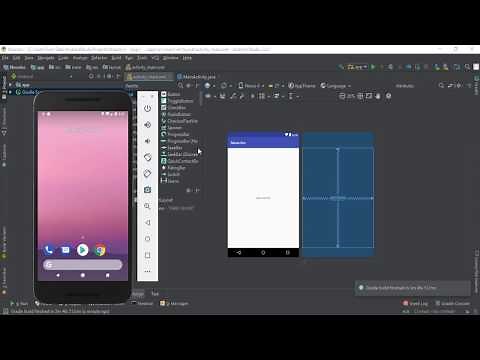Click Gradle build finished notification

tap(412, 288)
